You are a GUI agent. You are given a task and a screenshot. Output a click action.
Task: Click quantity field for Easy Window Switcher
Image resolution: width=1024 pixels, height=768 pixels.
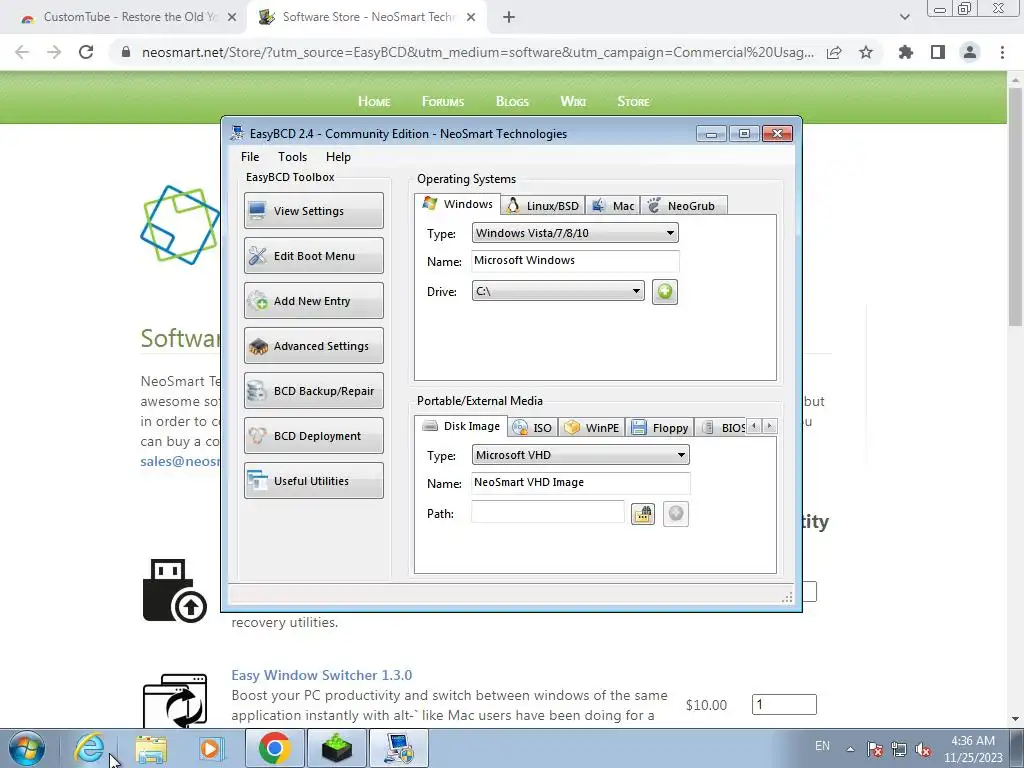[784, 705]
